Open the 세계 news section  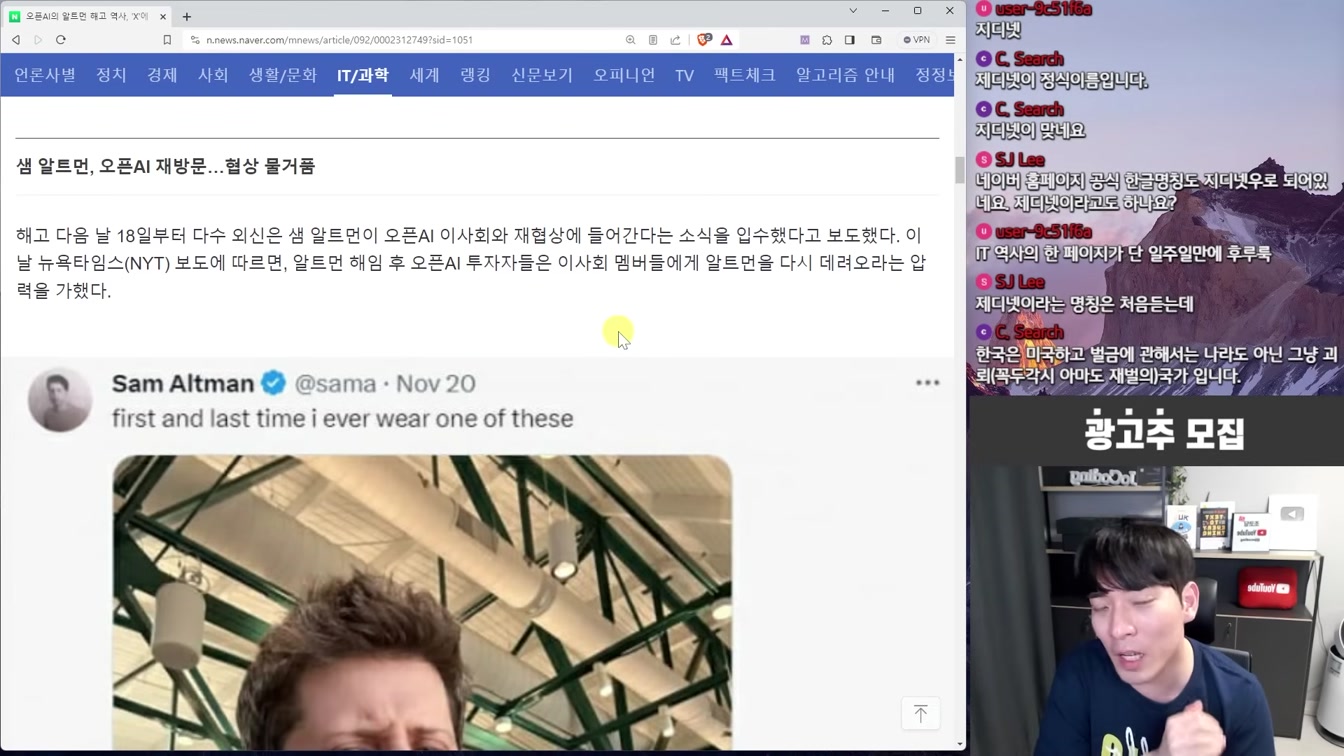tap(424, 75)
